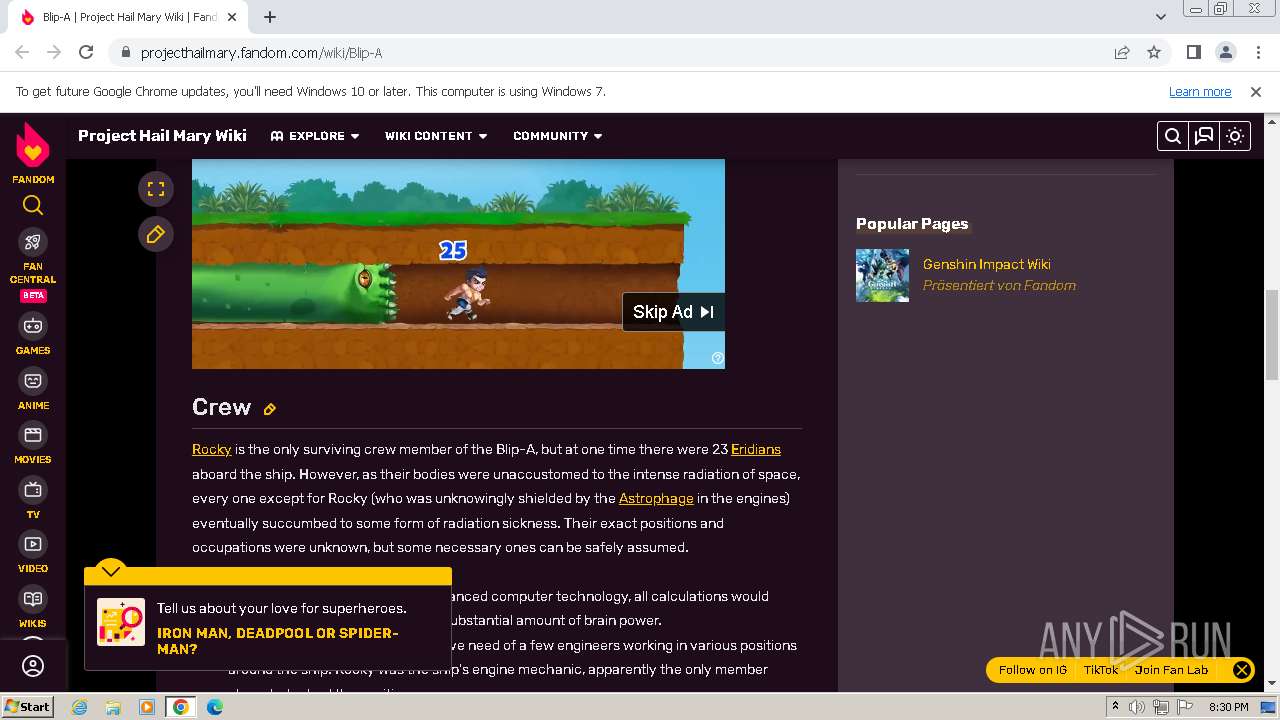
Task: Open File Explorer from taskbar
Action: 113,707
